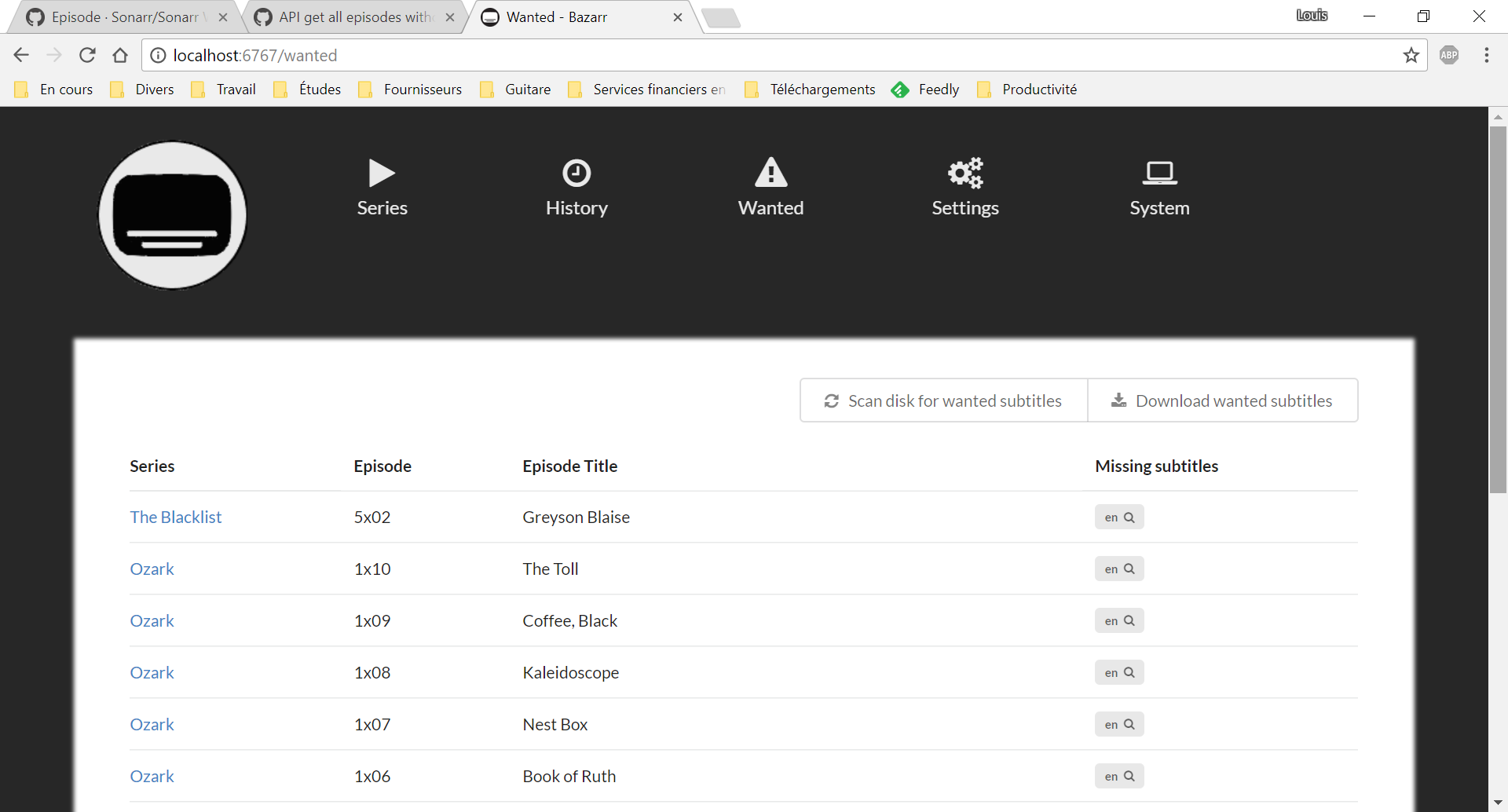Click the en search icon for Nest Box
The width and height of the screenshot is (1508, 812).
pos(1129,724)
